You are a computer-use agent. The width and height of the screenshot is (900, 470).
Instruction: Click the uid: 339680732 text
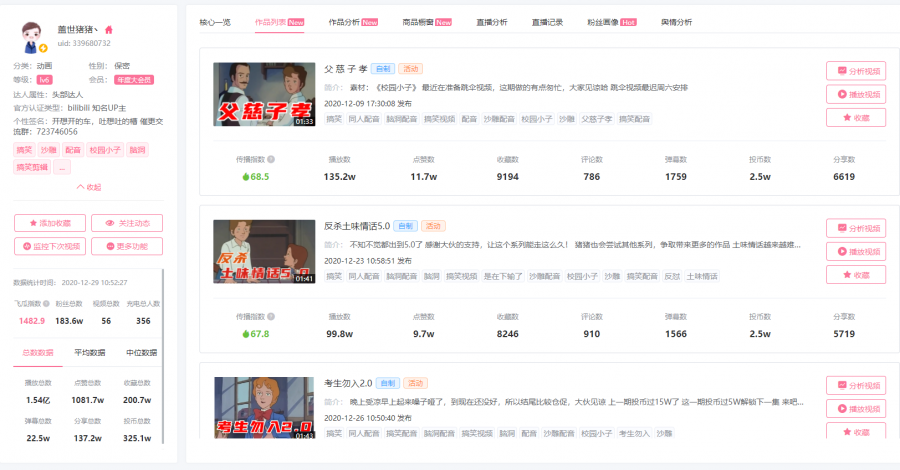84,43
